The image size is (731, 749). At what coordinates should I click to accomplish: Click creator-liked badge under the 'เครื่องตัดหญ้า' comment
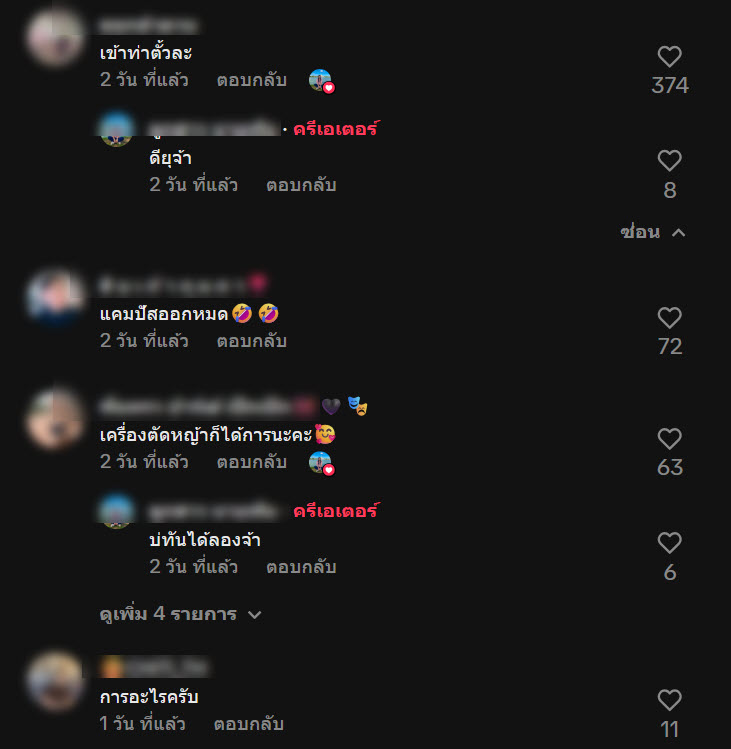(322, 463)
